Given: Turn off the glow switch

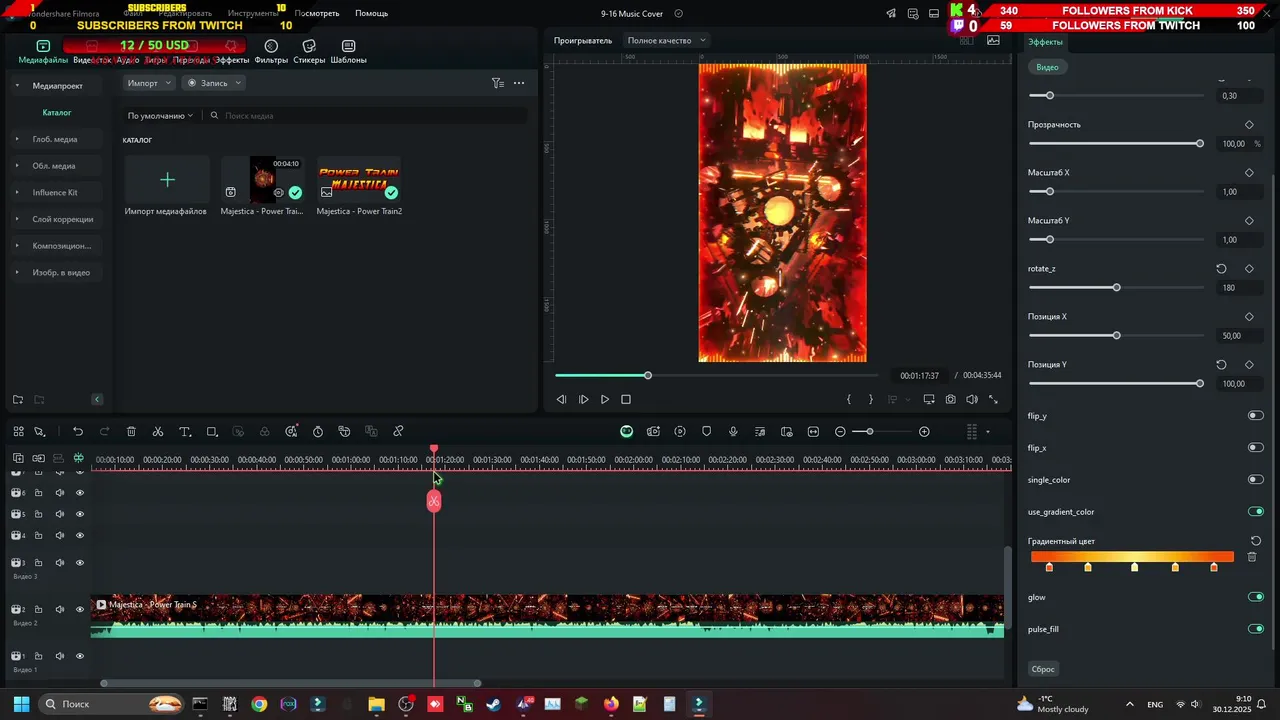Looking at the screenshot, I should pyautogui.click(x=1255, y=597).
